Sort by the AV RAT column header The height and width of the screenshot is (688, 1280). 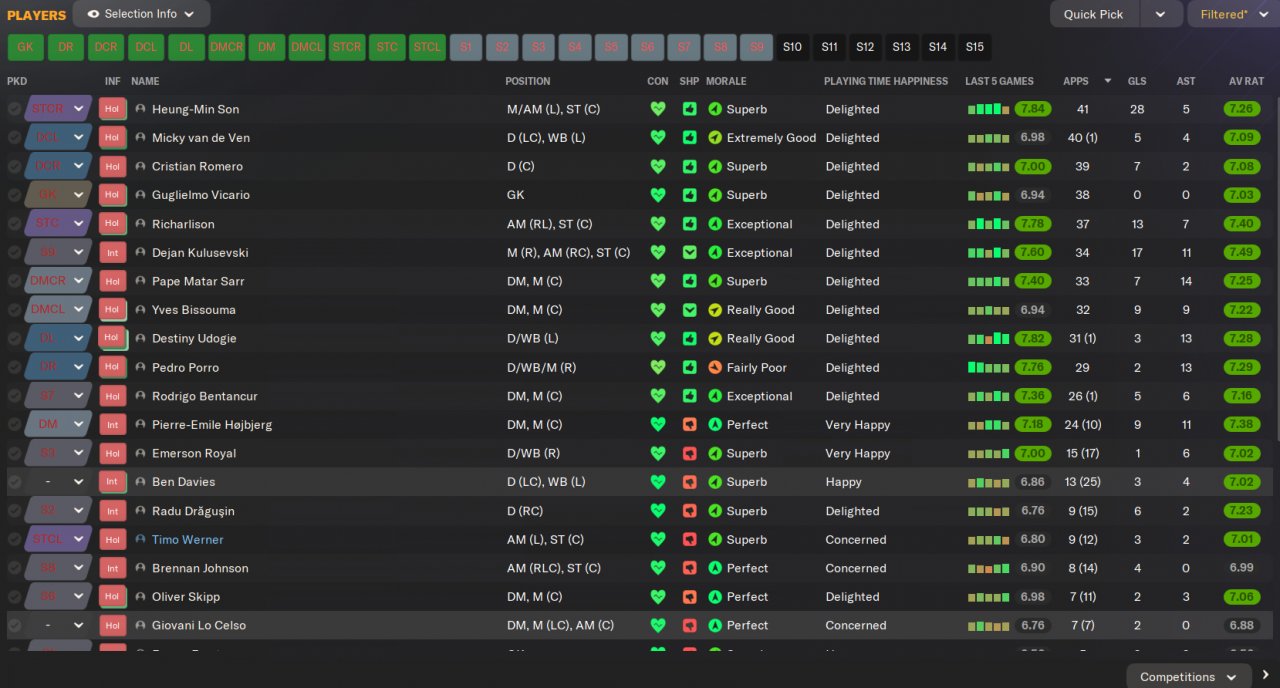[1246, 81]
